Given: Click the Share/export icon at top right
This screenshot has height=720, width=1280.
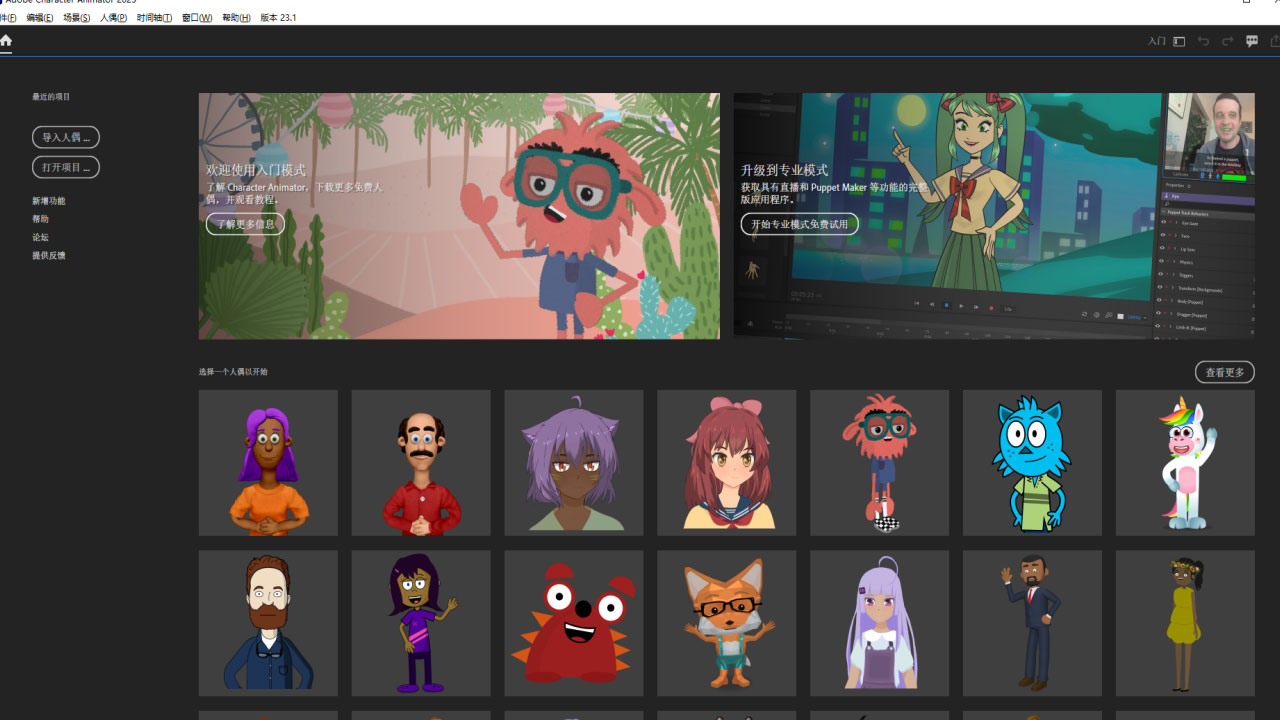Looking at the screenshot, I should [1274, 41].
